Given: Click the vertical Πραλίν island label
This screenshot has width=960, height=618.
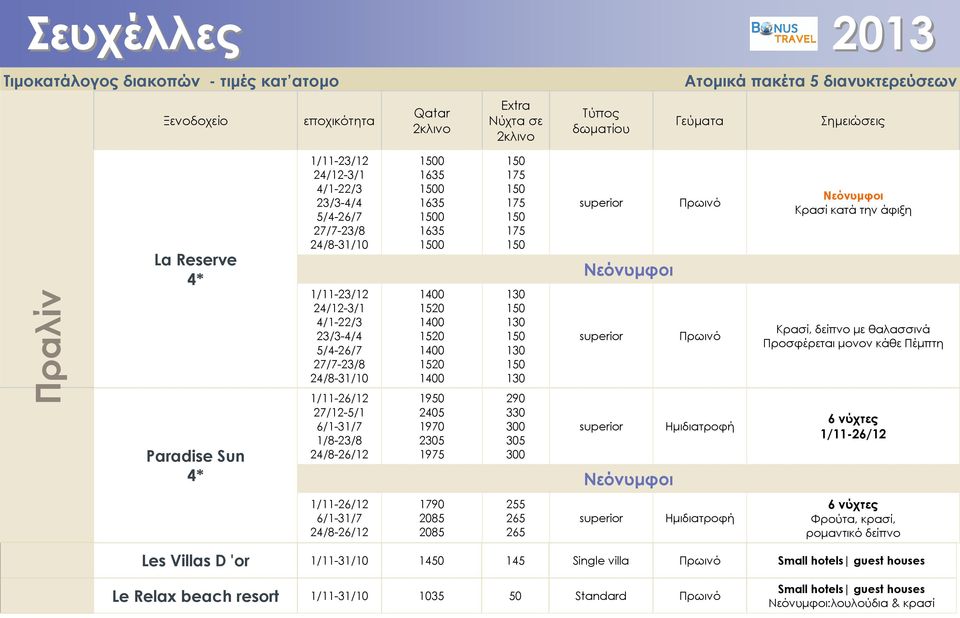Looking at the screenshot, I should 48,346.
